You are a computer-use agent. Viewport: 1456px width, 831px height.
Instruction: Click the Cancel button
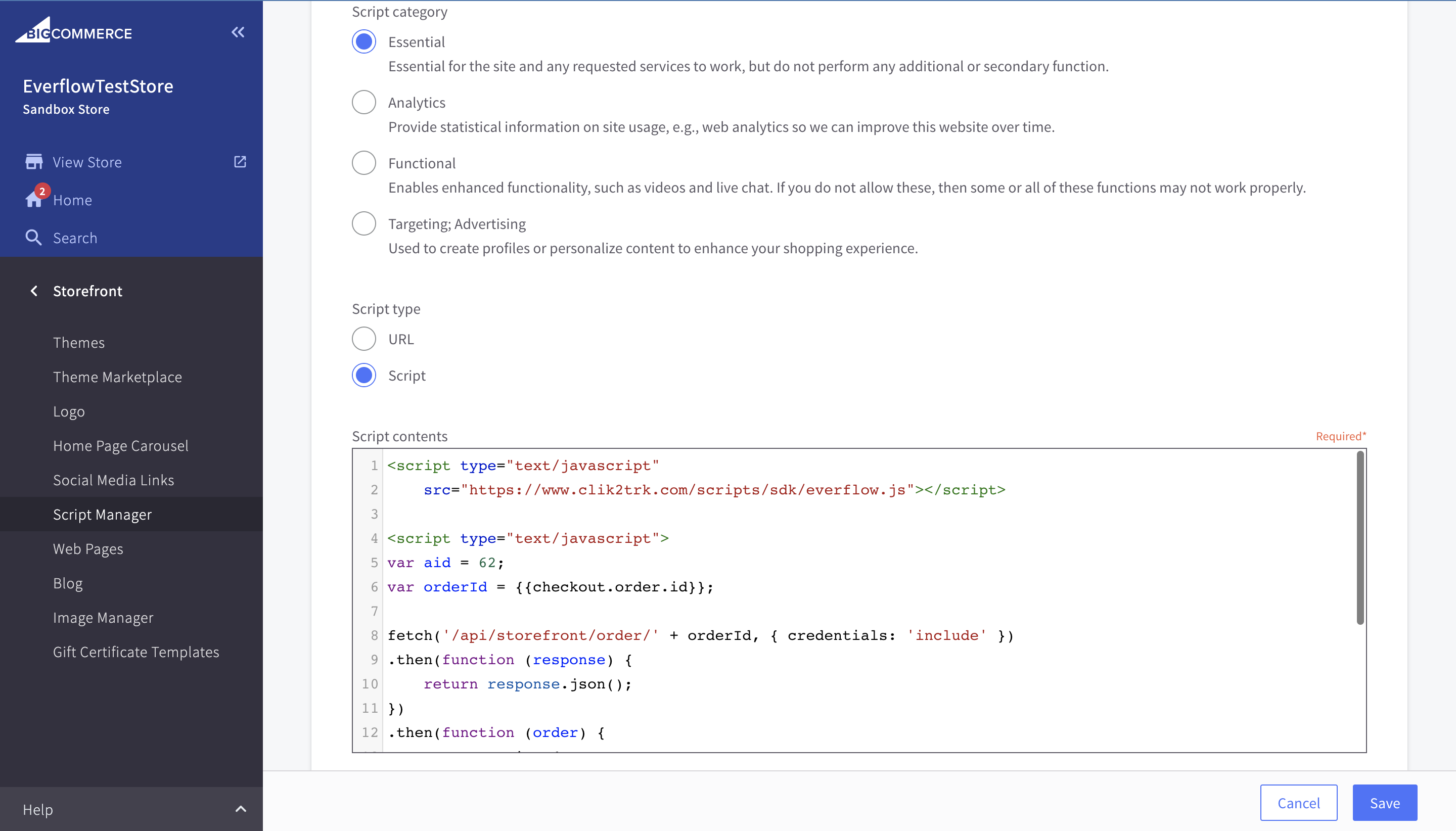tap(1298, 803)
